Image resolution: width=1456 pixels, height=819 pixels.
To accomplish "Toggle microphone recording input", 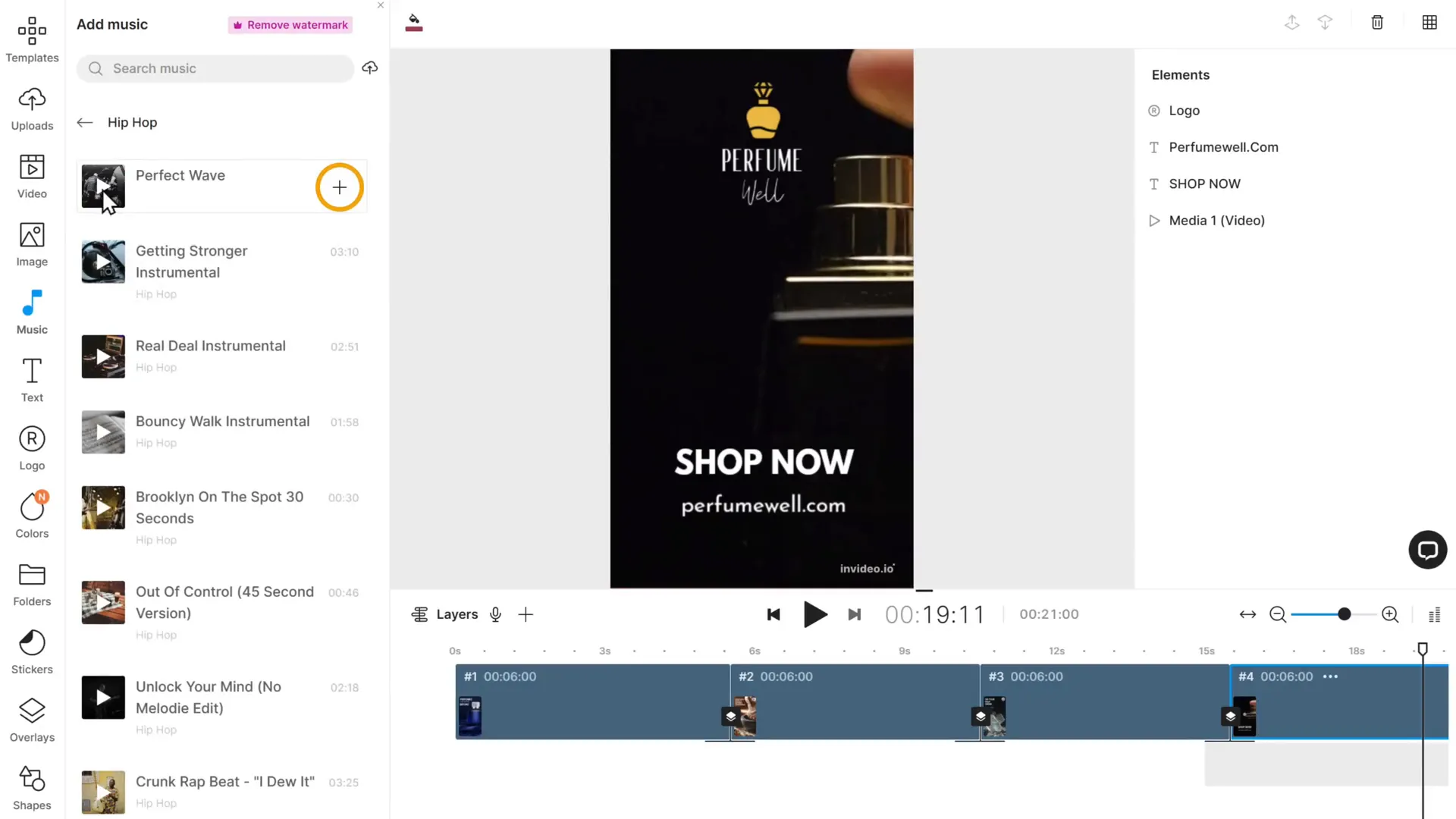I will [x=495, y=614].
